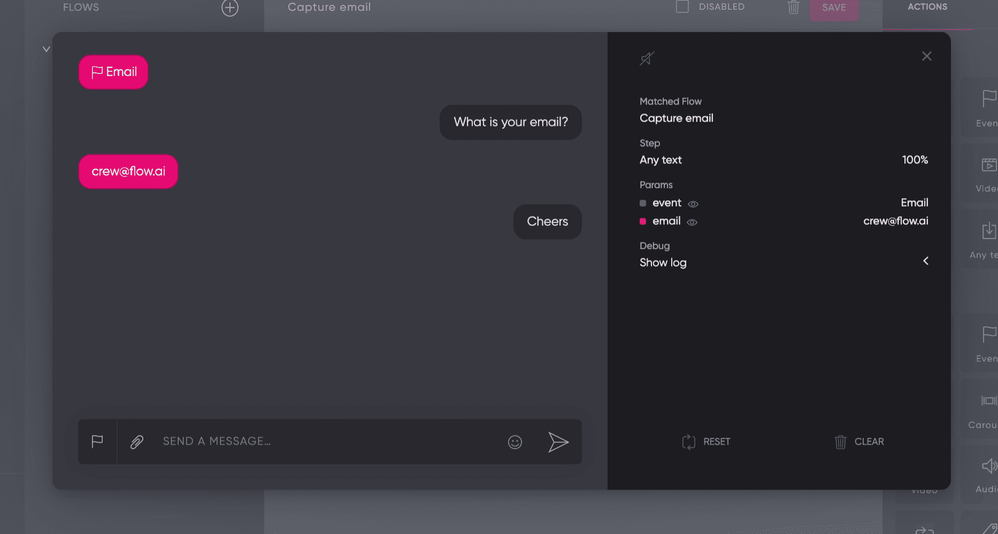
Task: Click the grey swatch beside event param
Action: pos(643,203)
